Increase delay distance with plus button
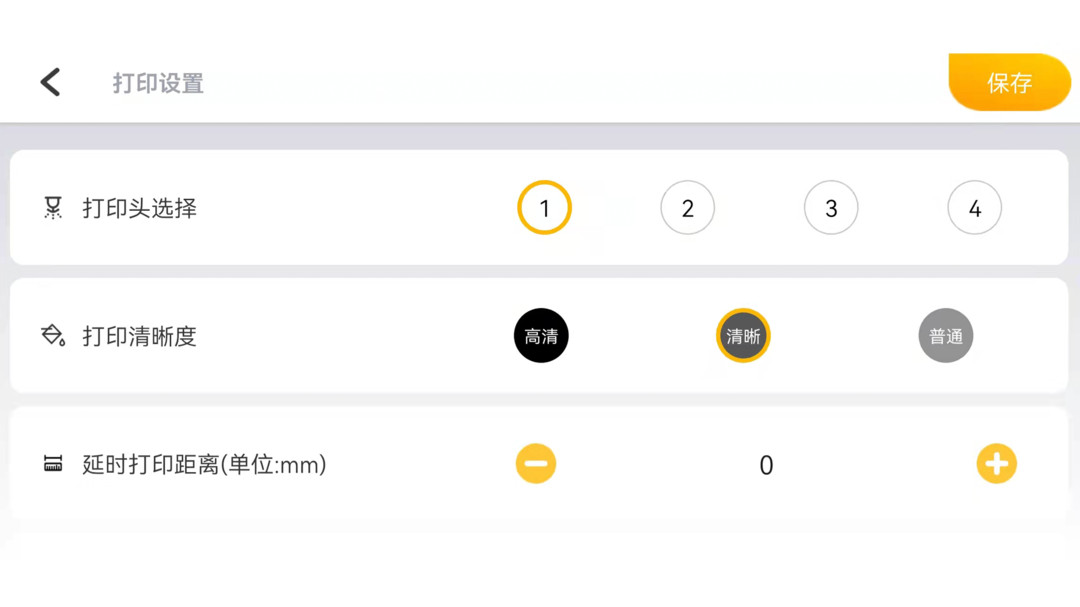The image size is (1080, 607). tap(996, 464)
